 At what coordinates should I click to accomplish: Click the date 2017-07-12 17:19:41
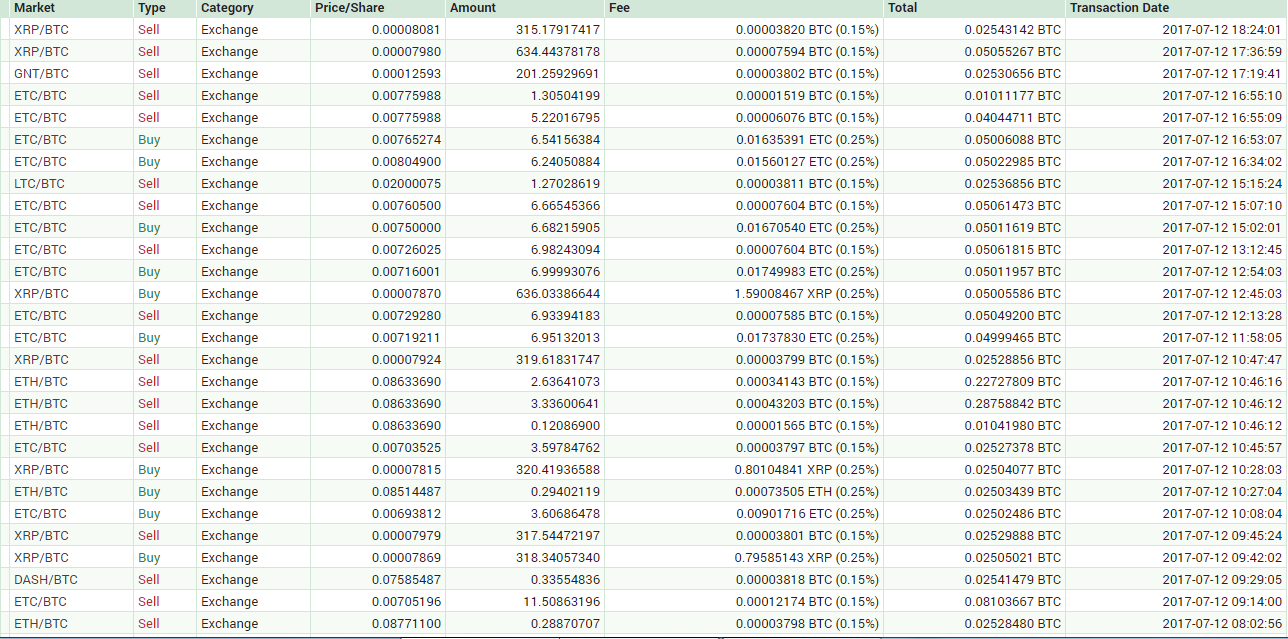[x=1222, y=74]
